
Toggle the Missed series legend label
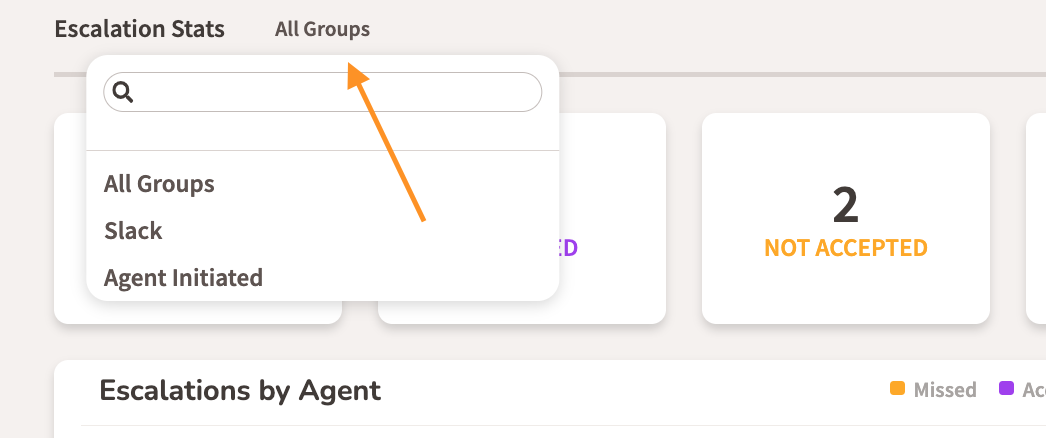(x=945, y=390)
